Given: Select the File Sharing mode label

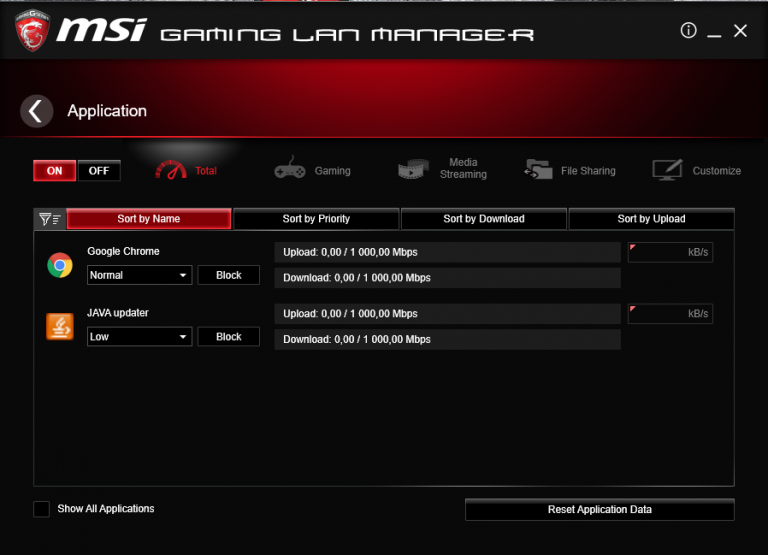Looking at the screenshot, I should click(x=588, y=171).
